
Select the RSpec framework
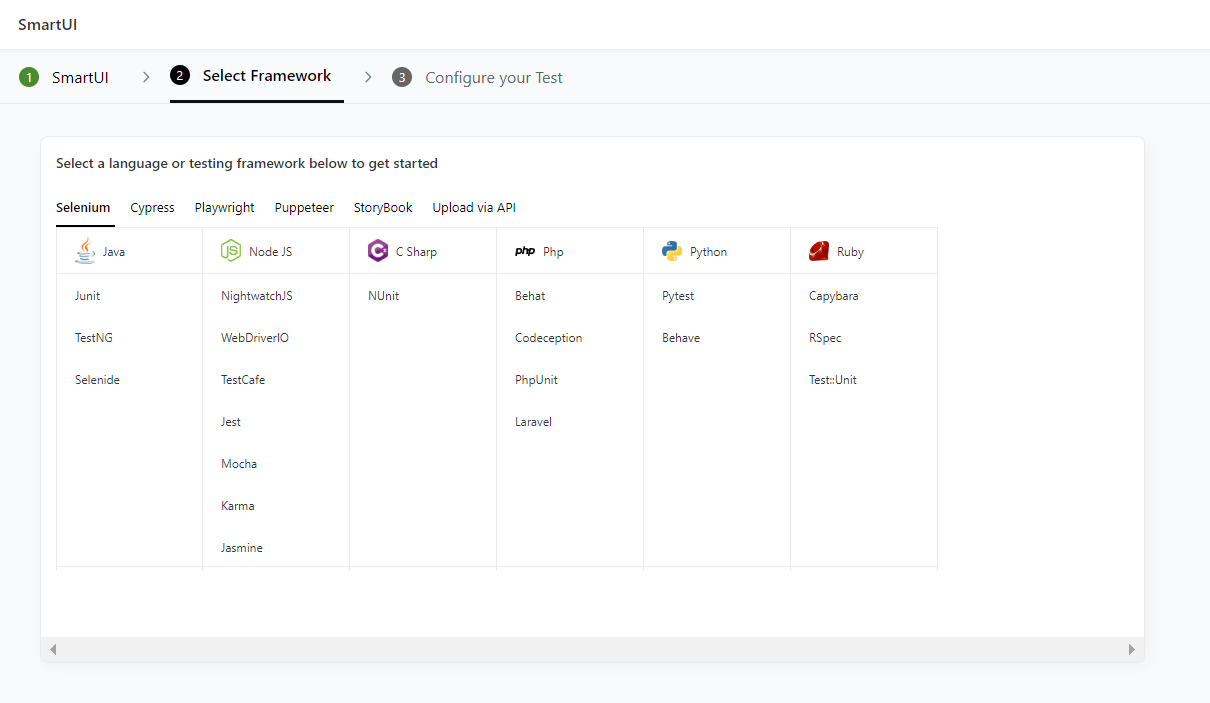(x=825, y=338)
